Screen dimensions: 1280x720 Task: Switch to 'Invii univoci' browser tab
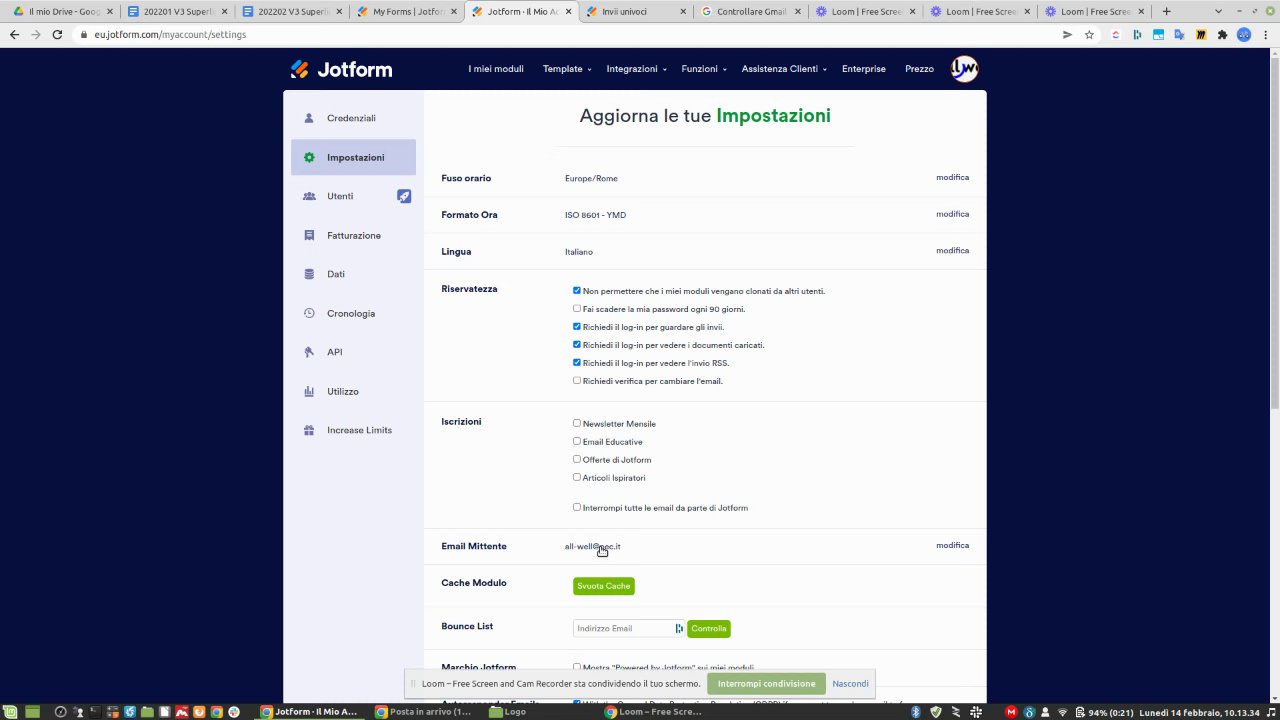[x=637, y=12]
